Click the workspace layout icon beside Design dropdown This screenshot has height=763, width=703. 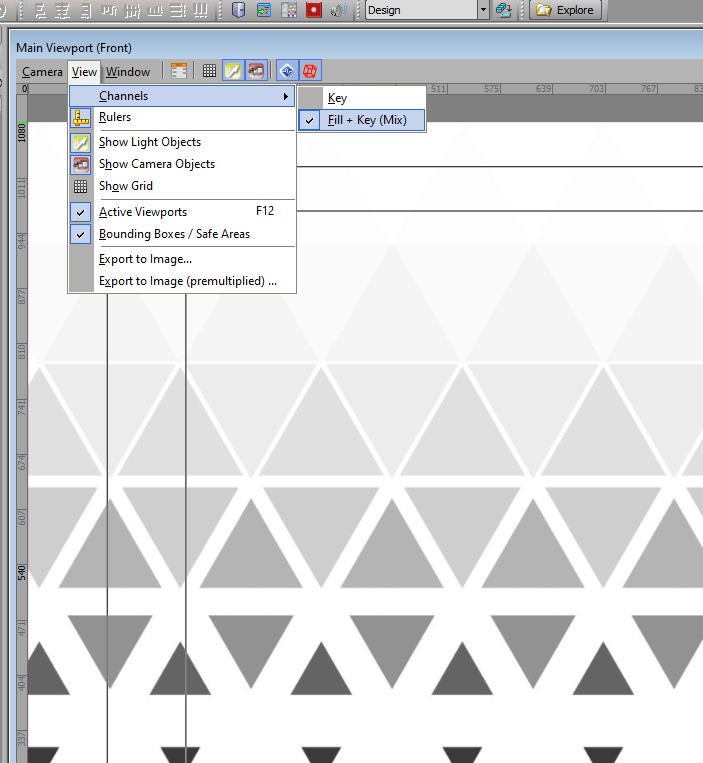tap(504, 10)
